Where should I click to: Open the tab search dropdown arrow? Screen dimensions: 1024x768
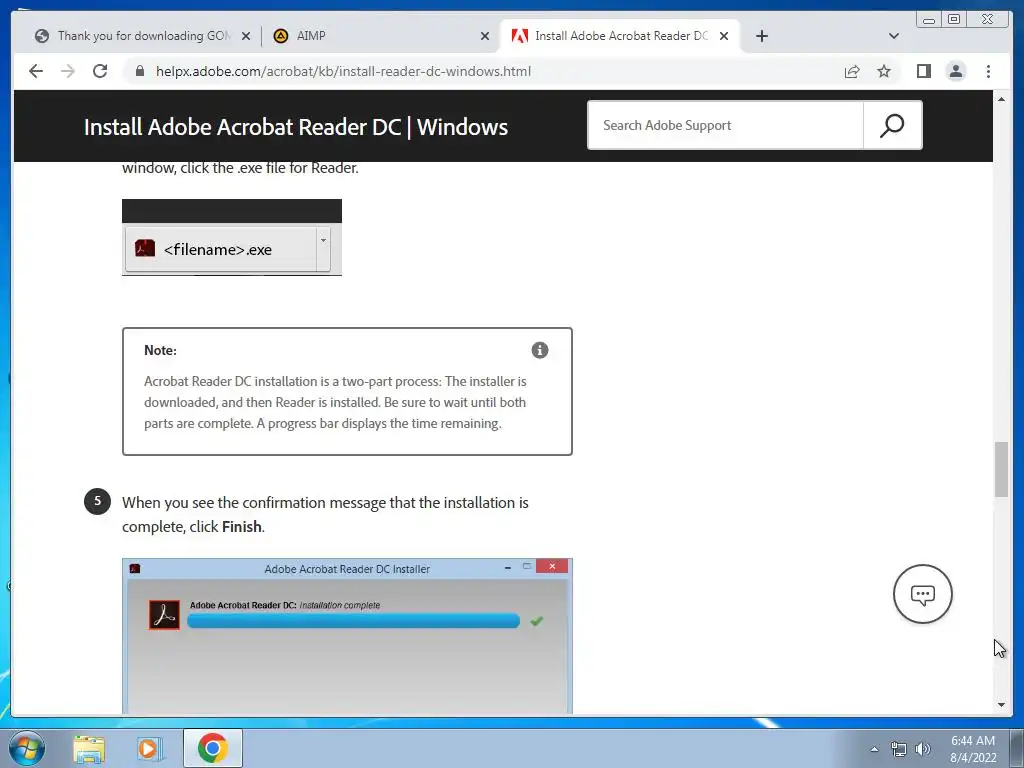tap(893, 36)
